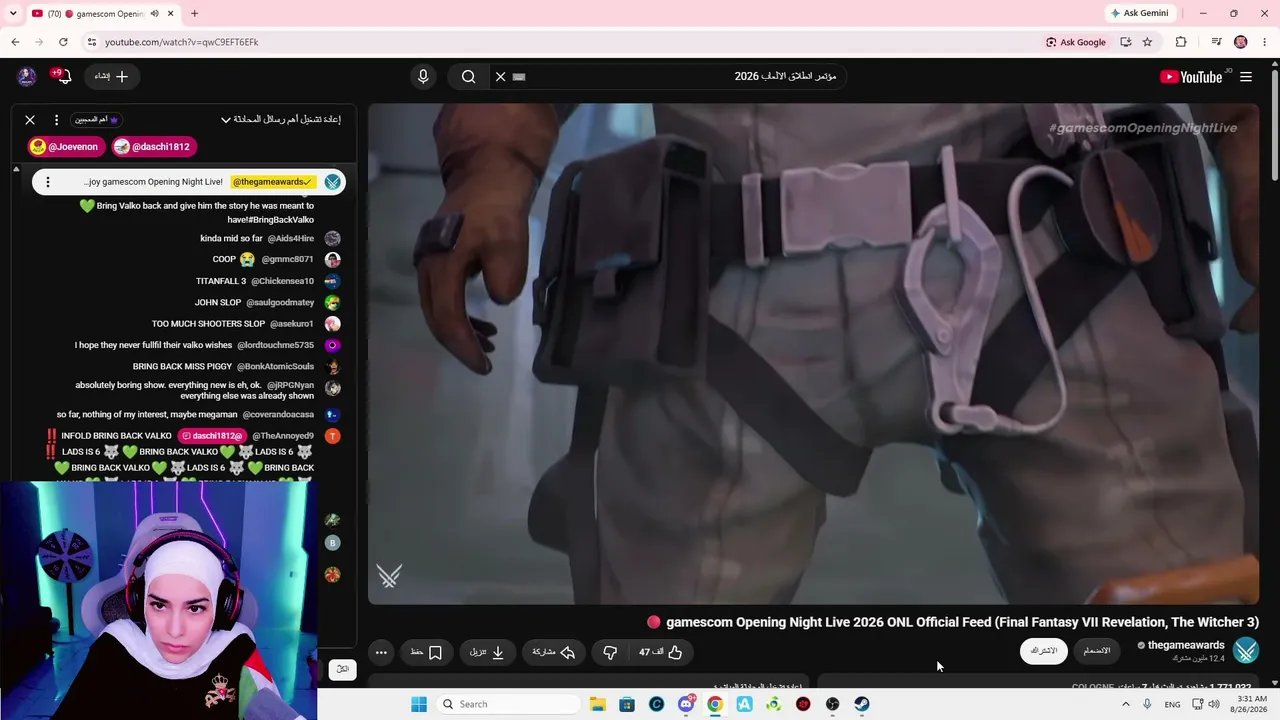The width and height of the screenshot is (1280, 720).
Task: Click Ask Google in address bar
Action: [1076, 42]
